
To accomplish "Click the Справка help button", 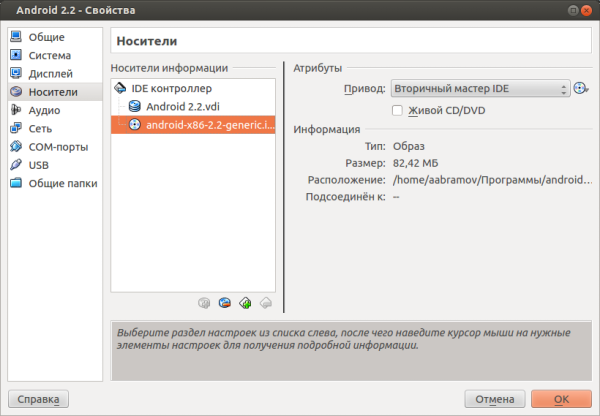I will 37,399.
